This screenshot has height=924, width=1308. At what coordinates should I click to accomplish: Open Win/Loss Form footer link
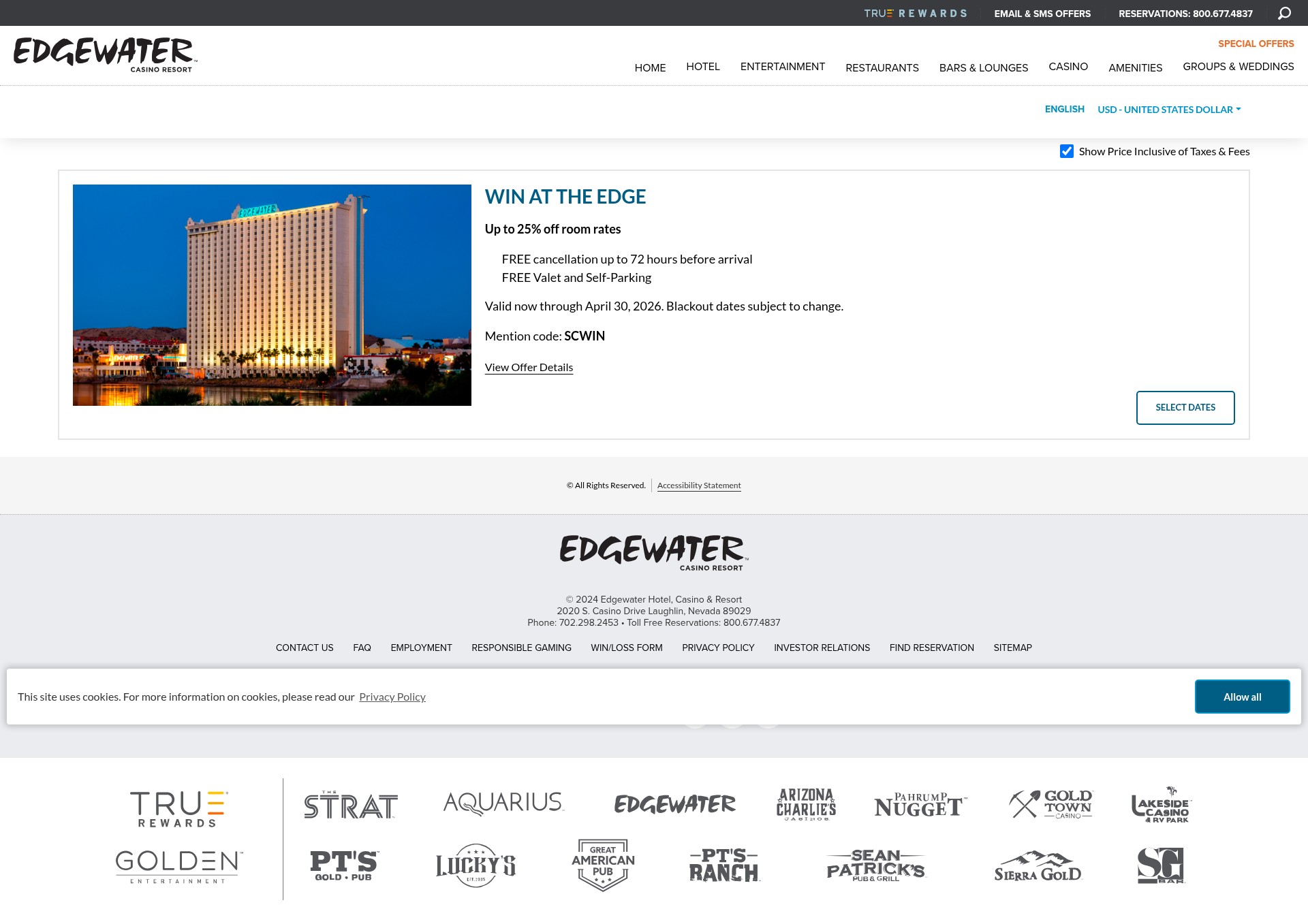coord(627,648)
